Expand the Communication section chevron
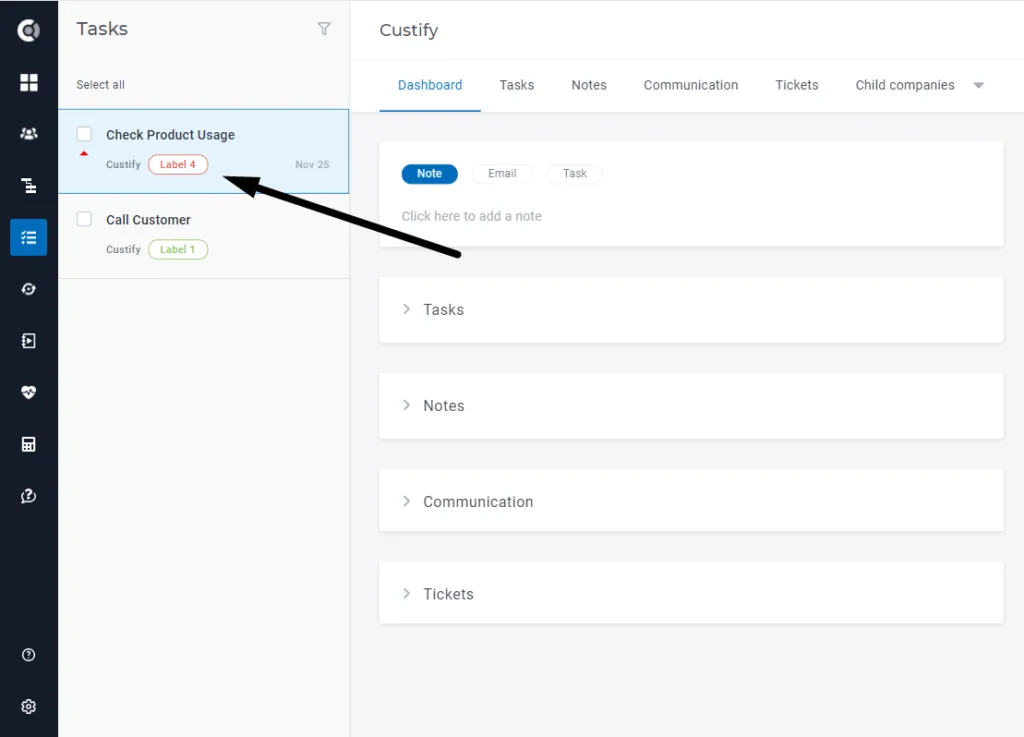 (x=406, y=501)
